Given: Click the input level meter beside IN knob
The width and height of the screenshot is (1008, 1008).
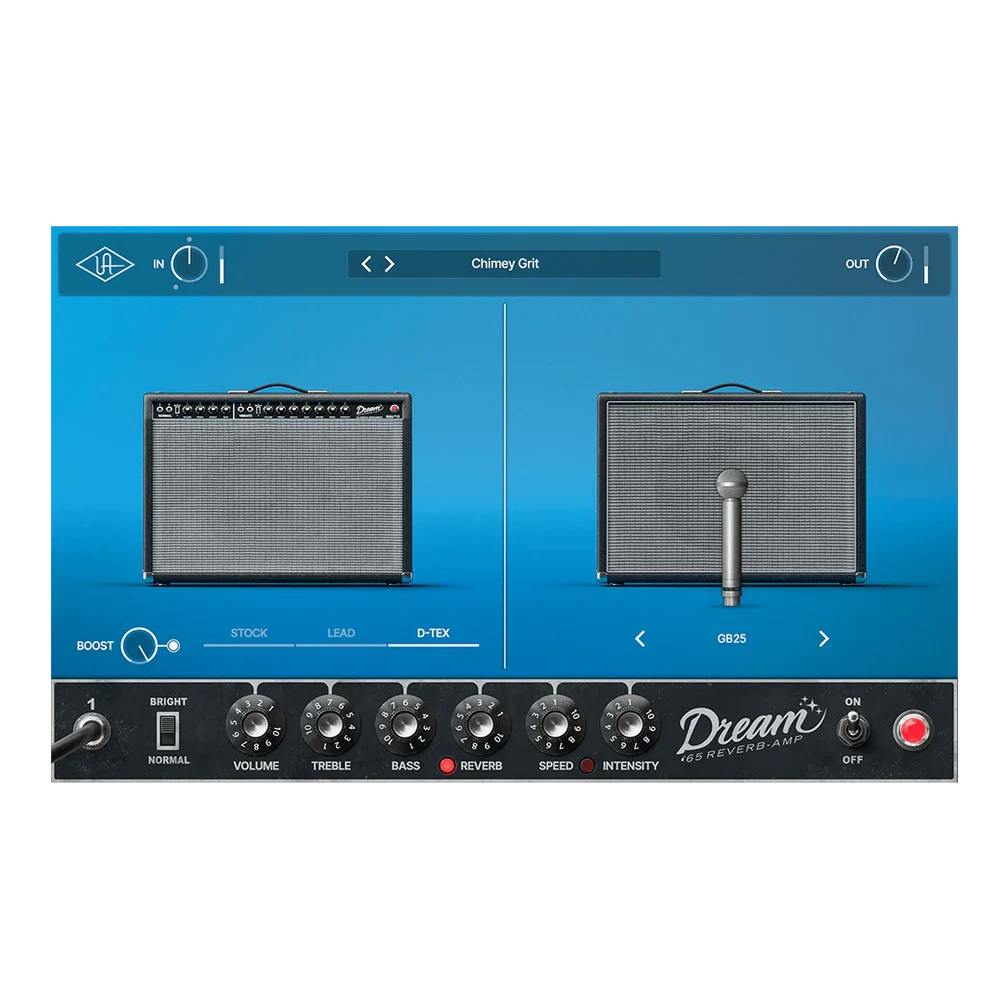Looking at the screenshot, I should pyautogui.click(x=222, y=264).
